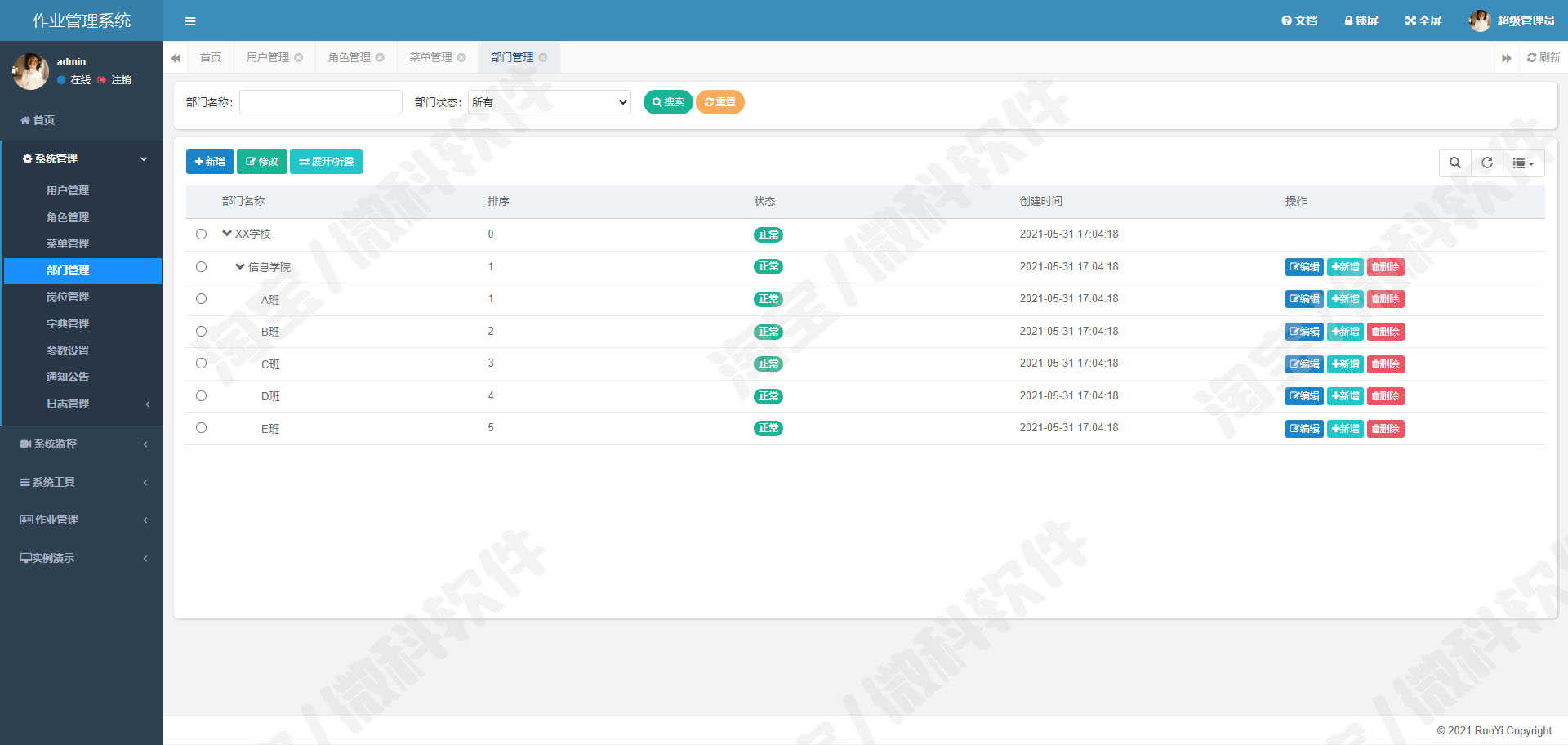The width and height of the screenshot is (1568, 745).
Task: Close the 菜单管理 tab
Action: [461, 57]
